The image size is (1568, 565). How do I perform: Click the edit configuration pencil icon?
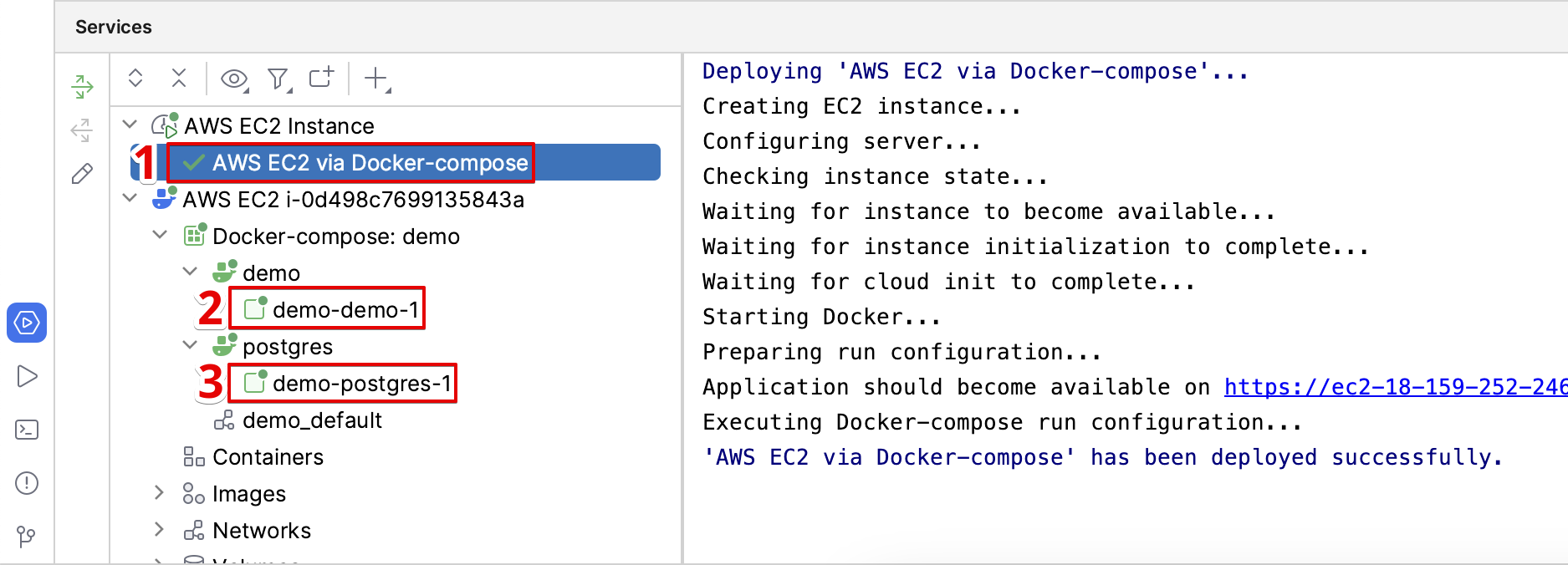click(81, 174)
